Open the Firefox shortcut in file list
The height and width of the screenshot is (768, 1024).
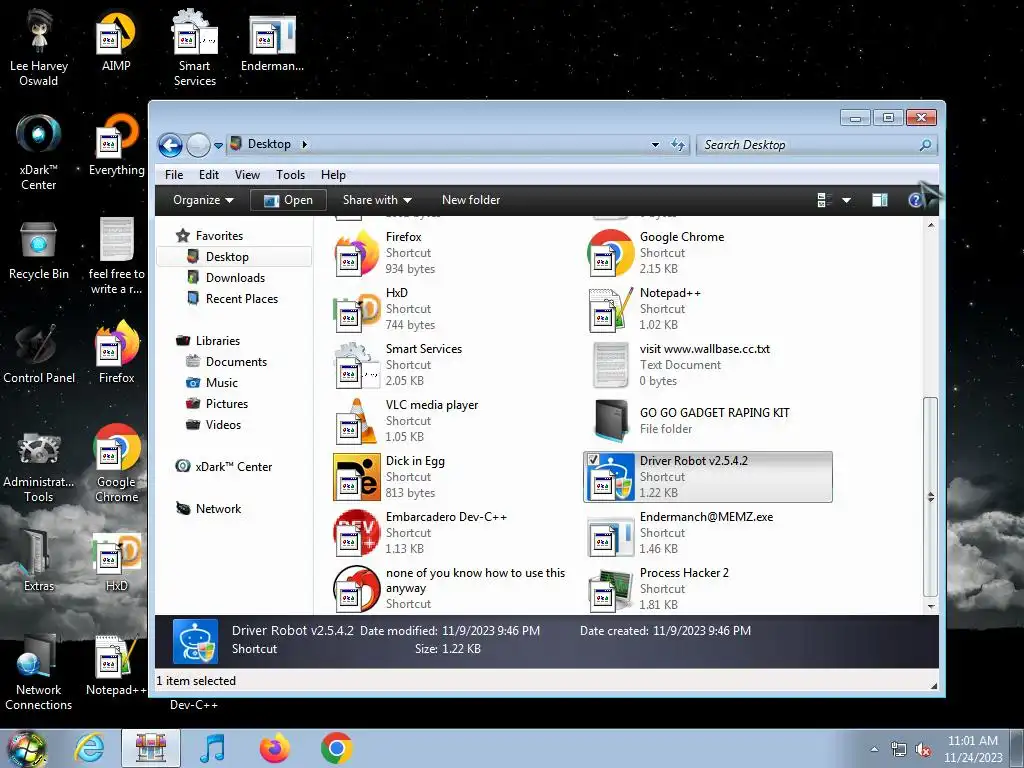coord(385,252)
